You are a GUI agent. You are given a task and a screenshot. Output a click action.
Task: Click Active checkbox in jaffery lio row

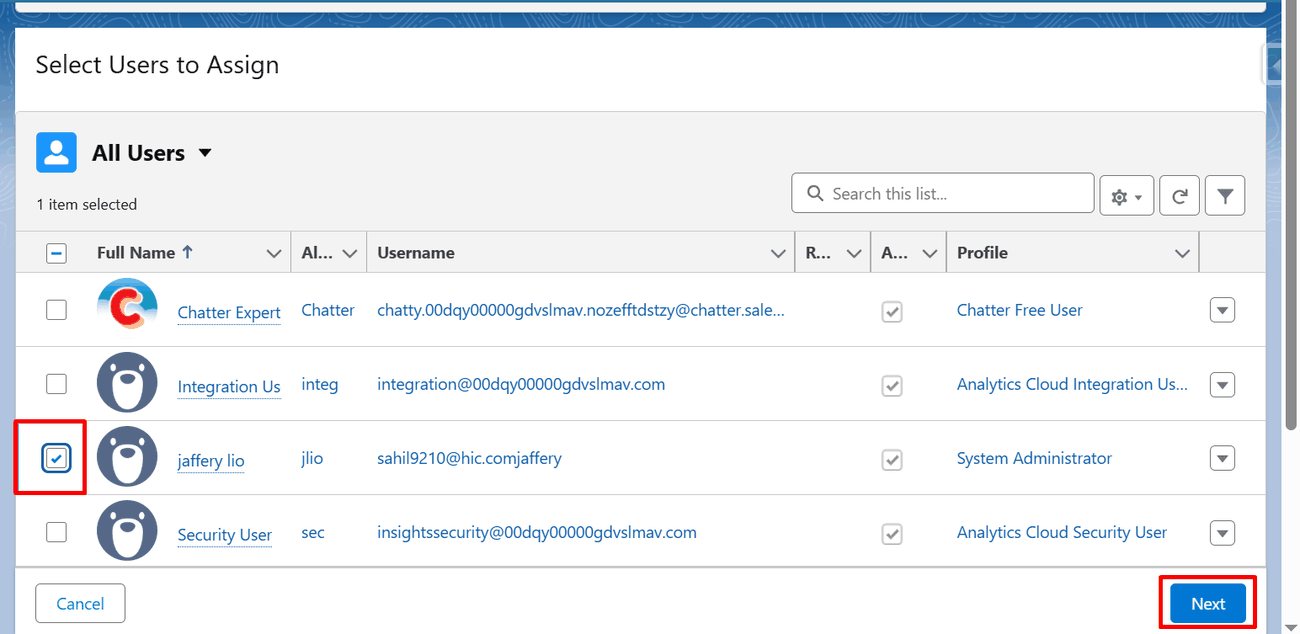pyautogui.click(x=892, y=460)
